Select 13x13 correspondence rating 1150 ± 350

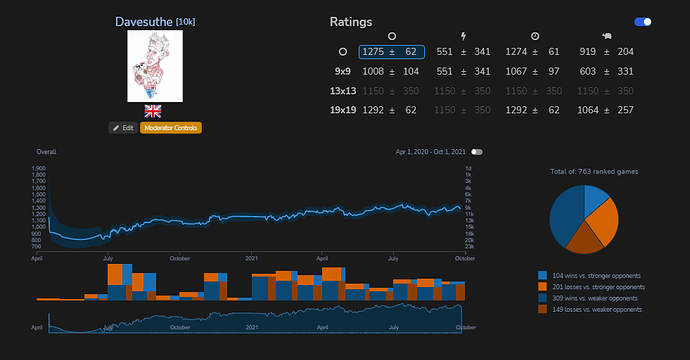(606, 91)
